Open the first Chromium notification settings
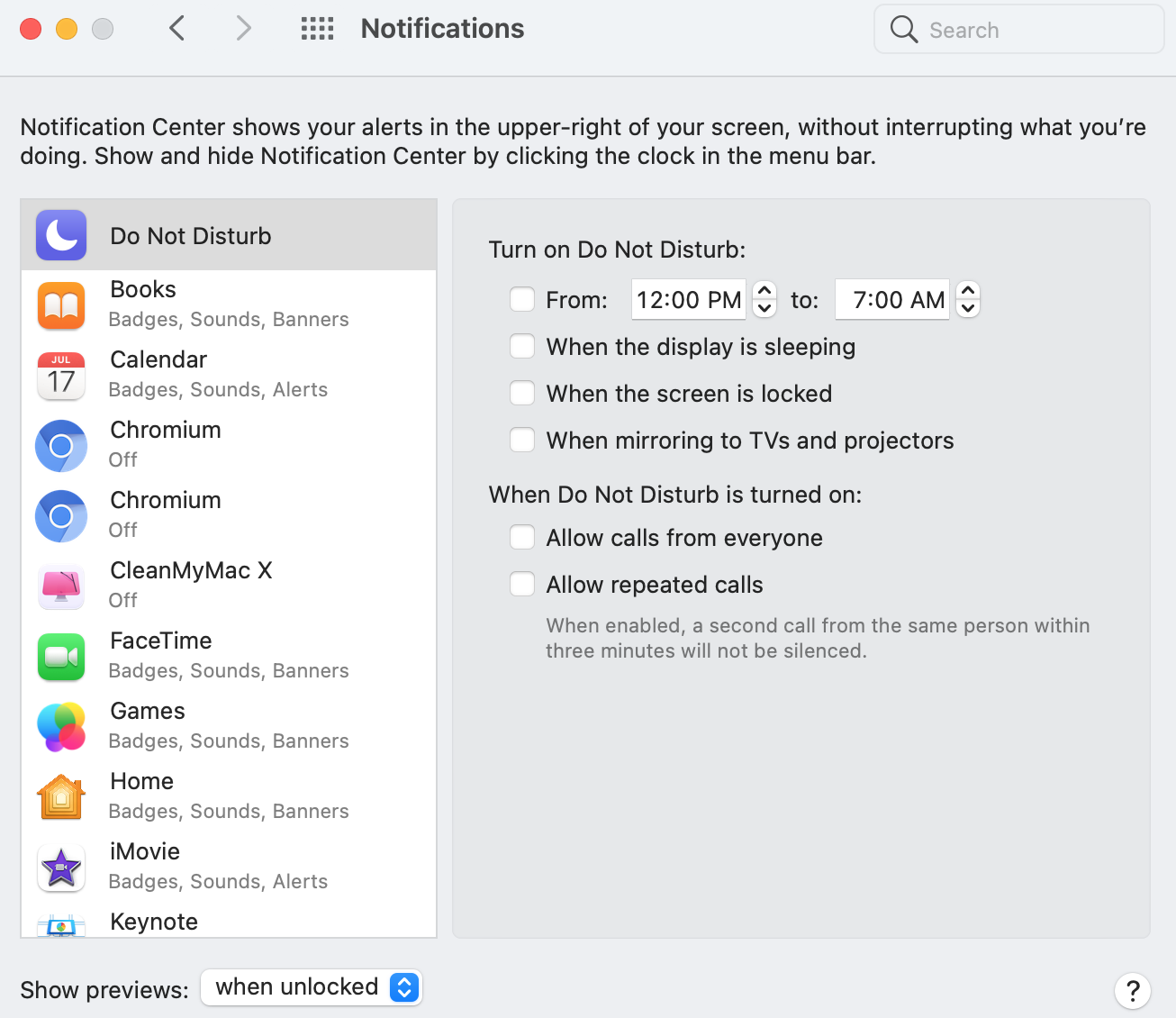Viewport: 1176px width, 1018px height. pos(166,443)
